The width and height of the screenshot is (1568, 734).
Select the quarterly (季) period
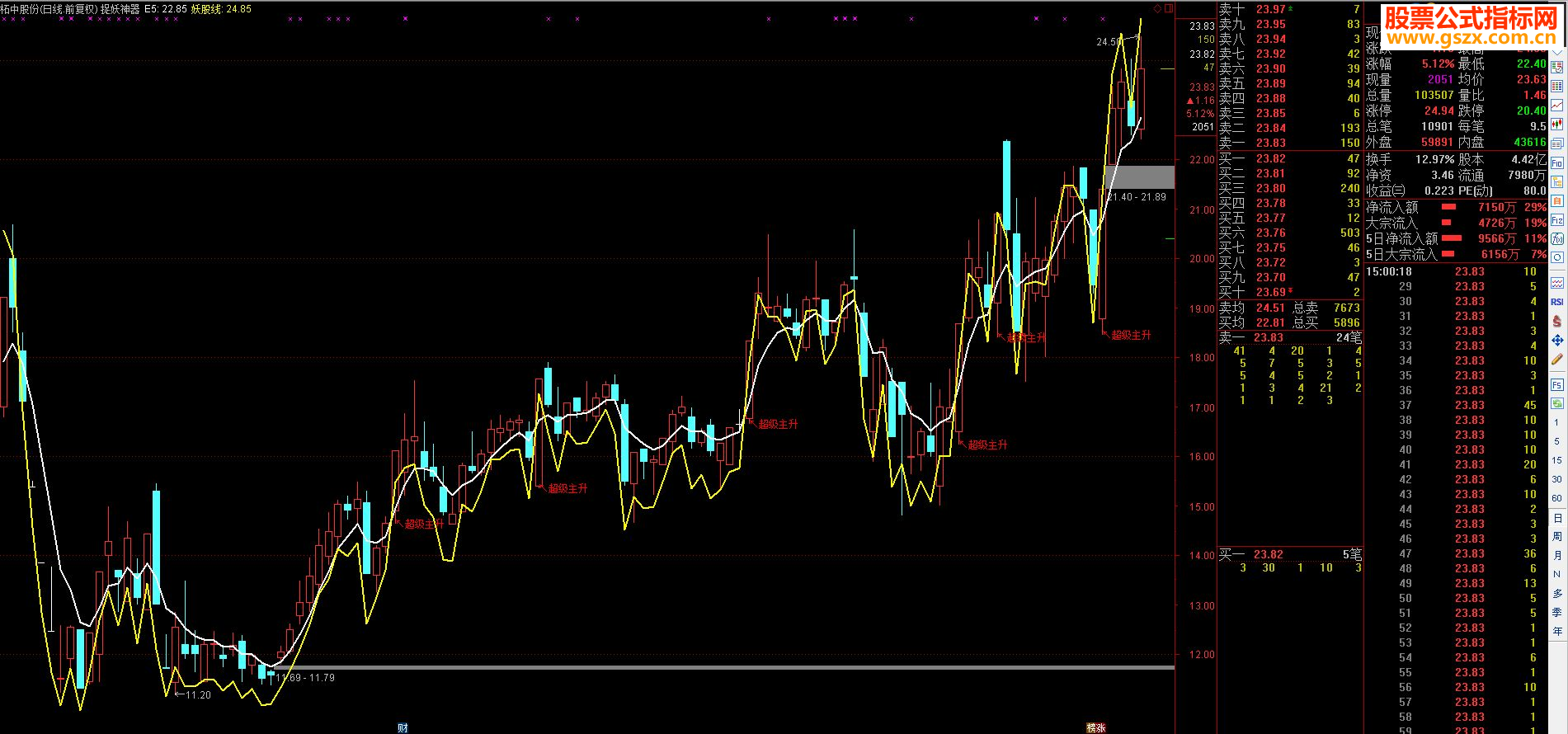pos(1557,613)
